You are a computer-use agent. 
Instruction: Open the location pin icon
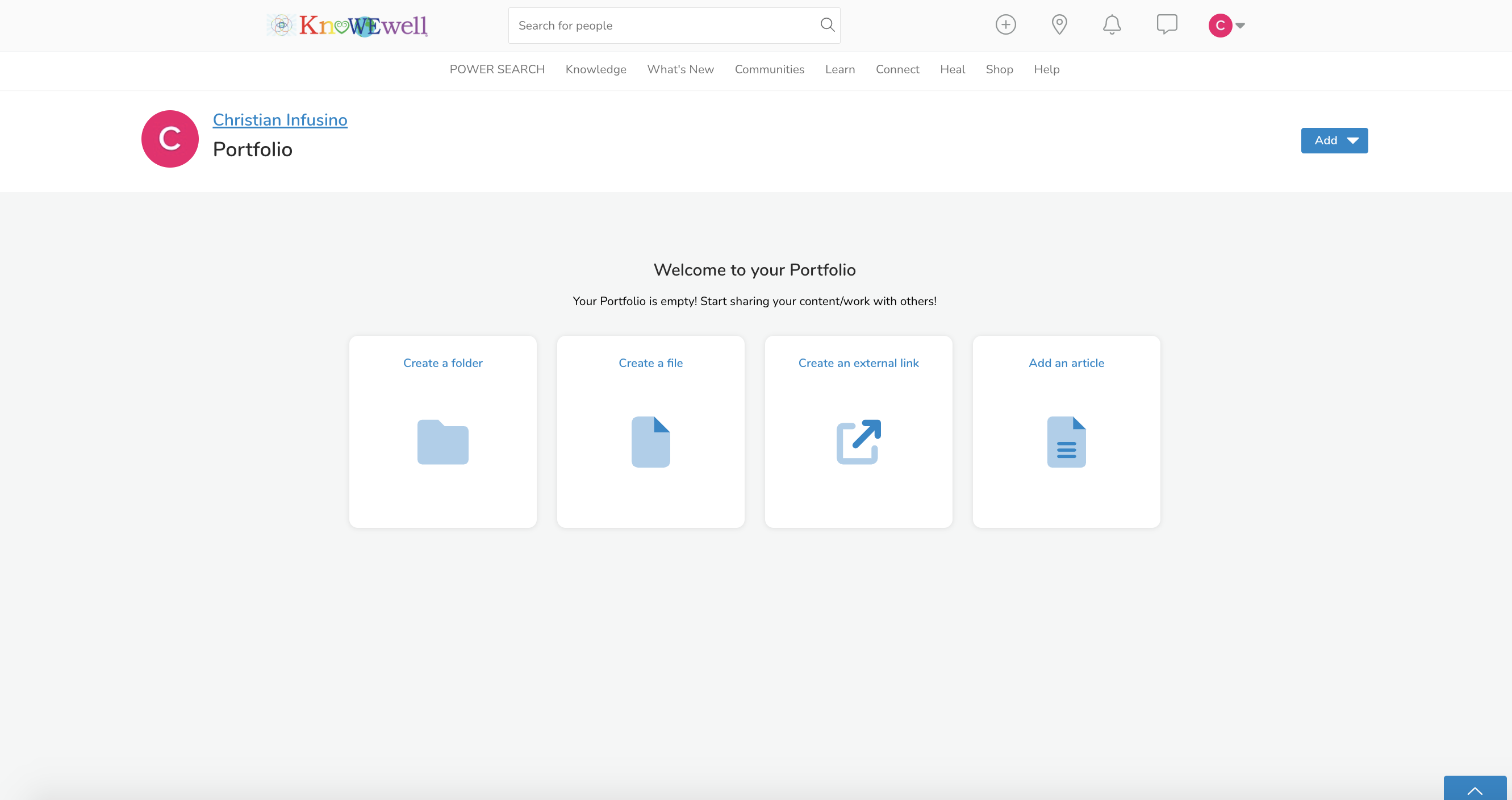click(x=1059, y=24)
